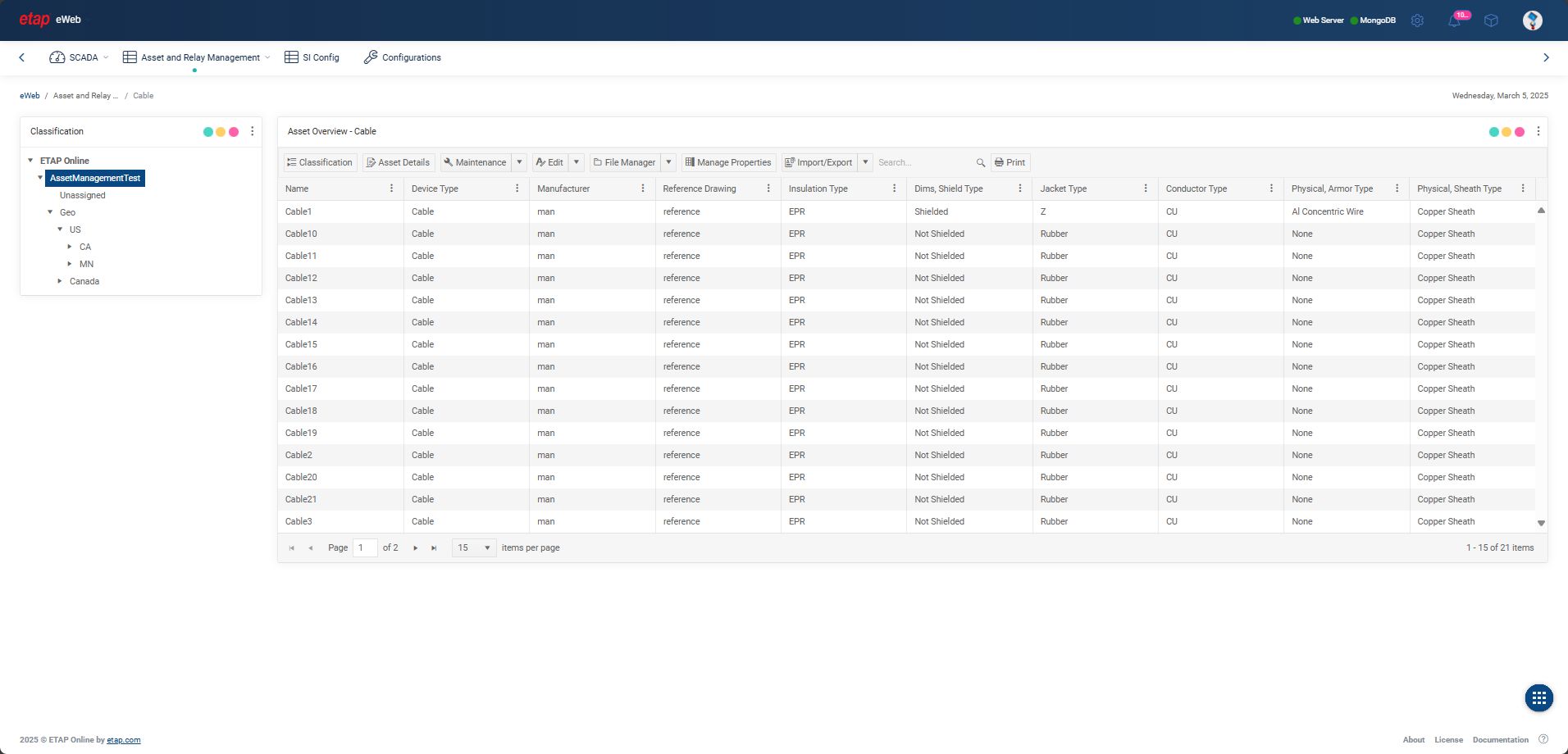This screenshot has height=754, width=1568.
Task: Click the 3D cube icon in header
Action: click(x=1491, y=20)
